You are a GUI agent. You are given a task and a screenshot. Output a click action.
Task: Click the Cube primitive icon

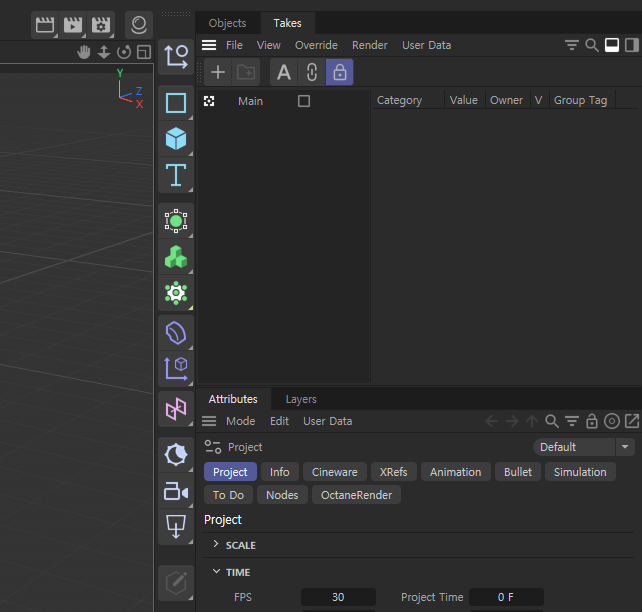point(176,138)
